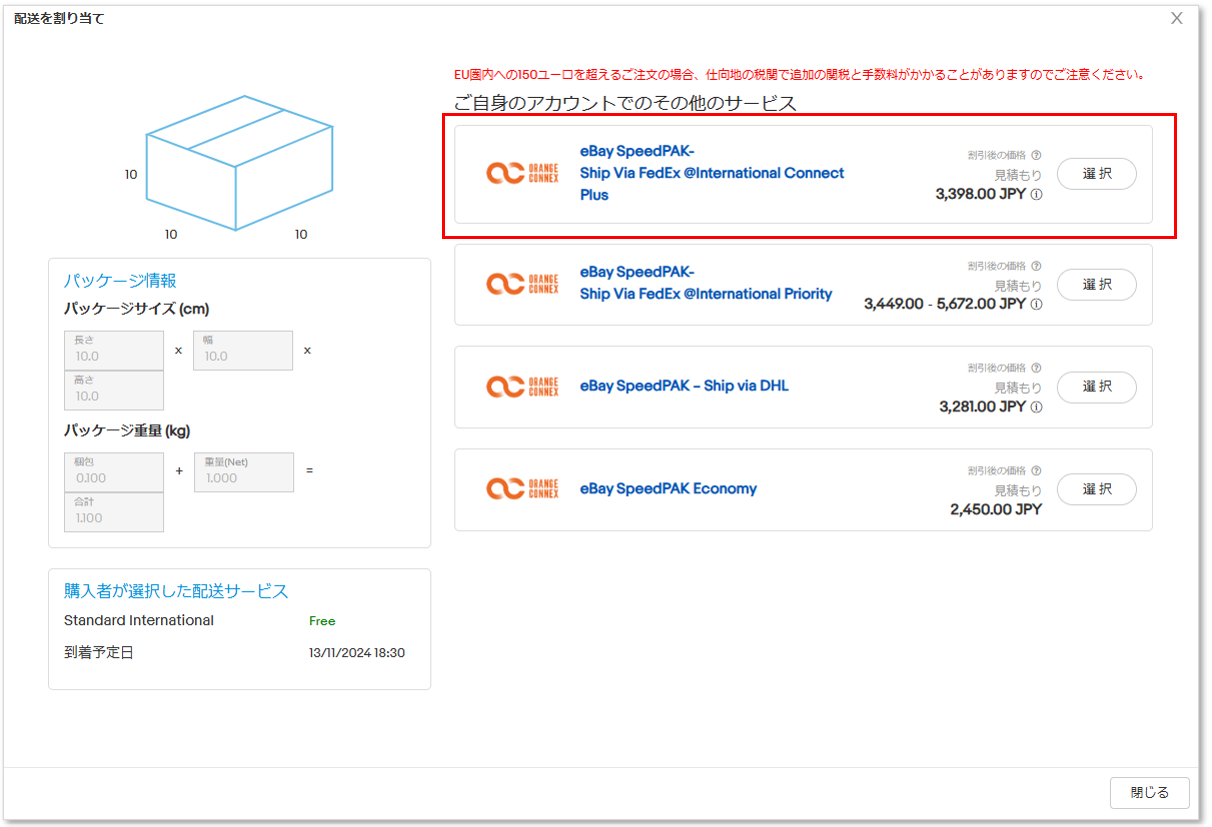Click Orange Connex logo on Connect Plus row
Viewport: 1212px width, 827px height.
[x=522, y=174]
